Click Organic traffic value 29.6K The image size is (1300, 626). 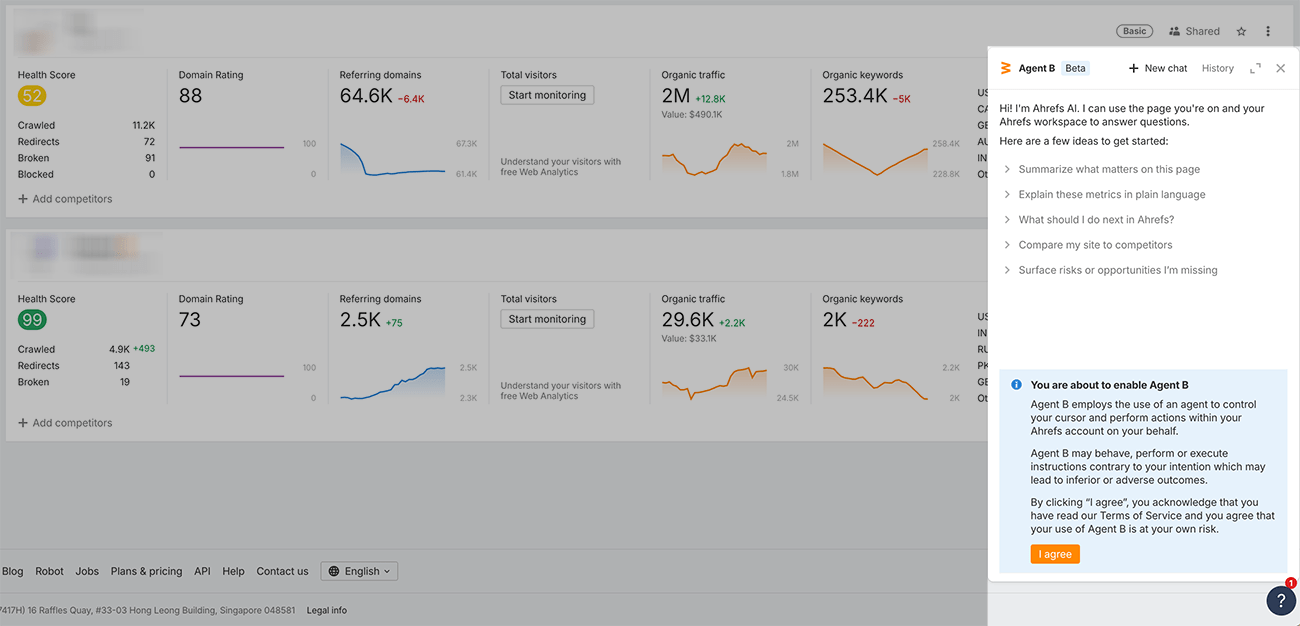688,320
